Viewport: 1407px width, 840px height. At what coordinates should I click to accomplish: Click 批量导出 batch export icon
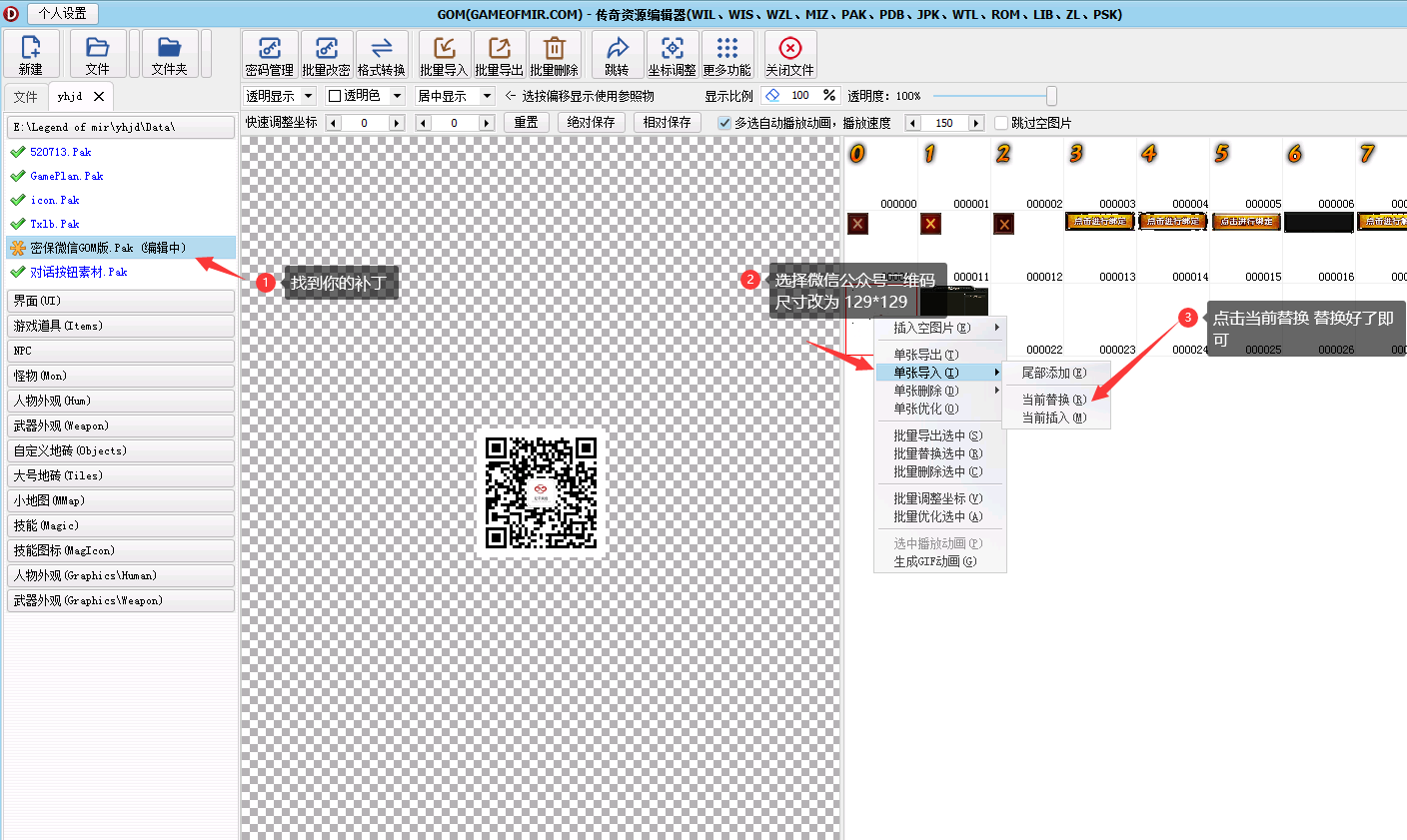pos(500,54)
